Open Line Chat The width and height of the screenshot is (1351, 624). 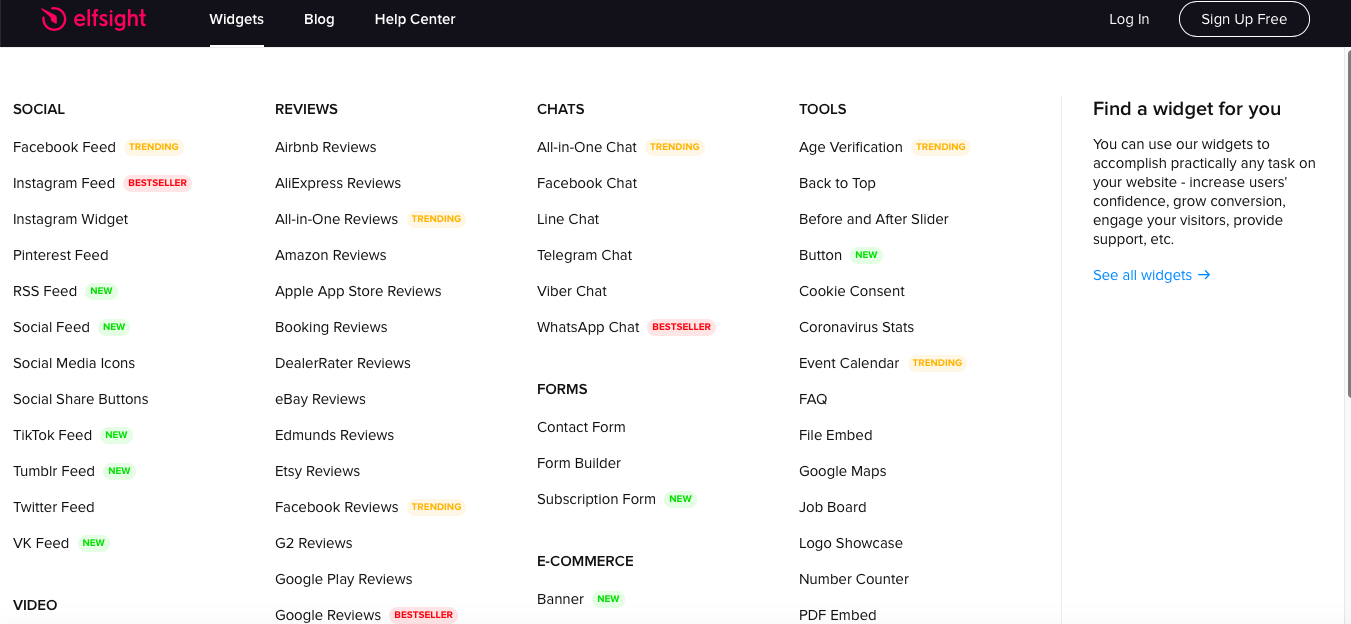(568, 219)
